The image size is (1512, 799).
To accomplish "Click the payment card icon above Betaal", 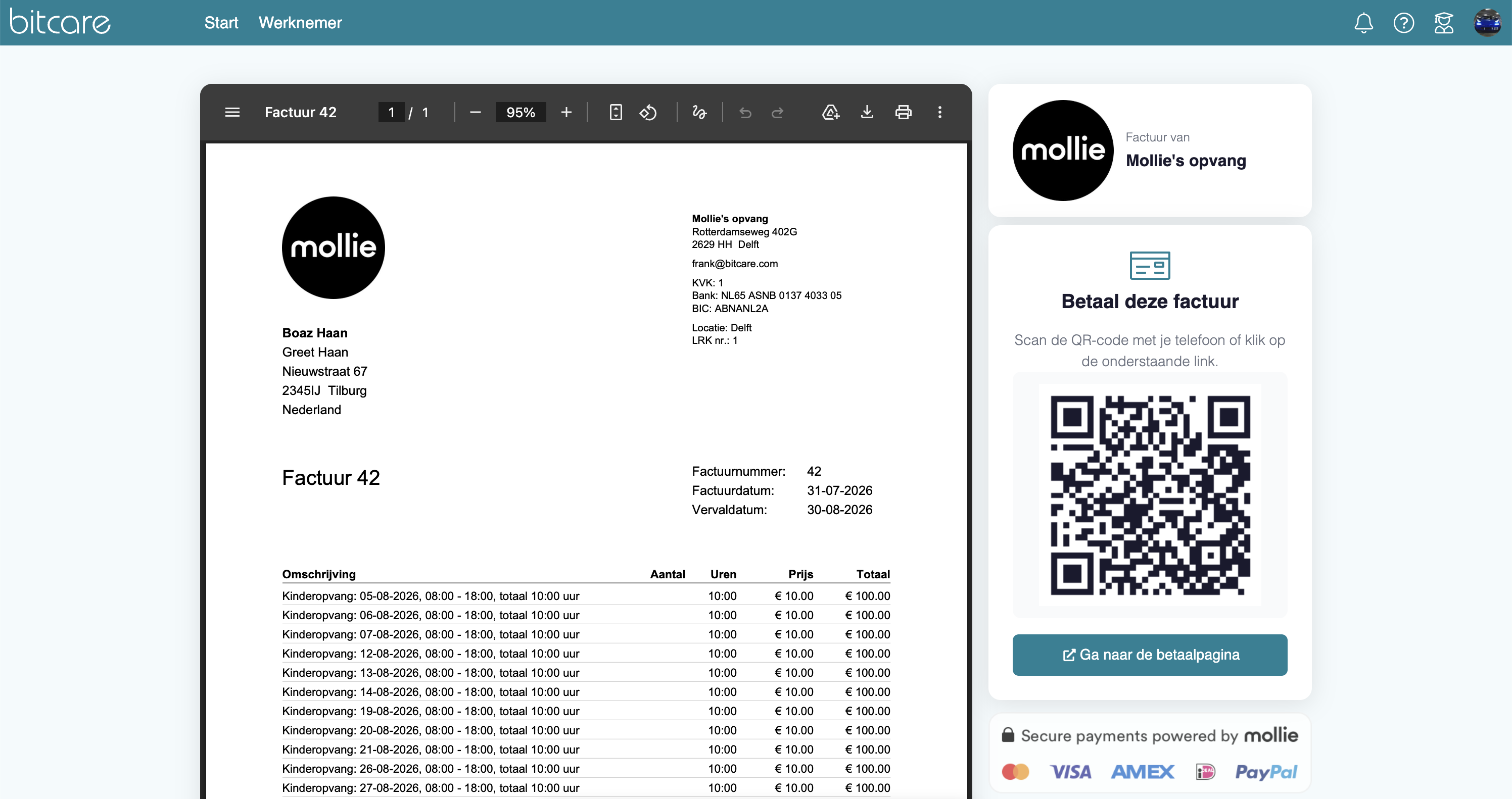I will (1150, 265).
